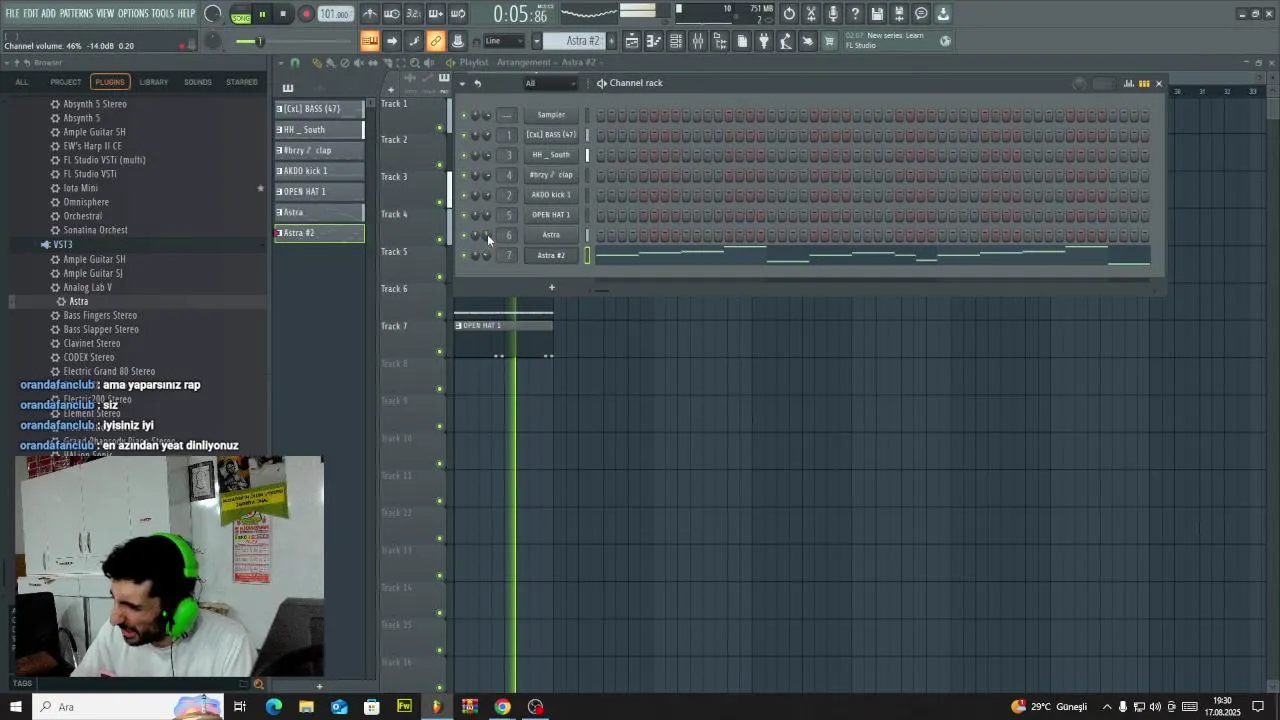1280x720 pixels.
Task: Toggle Track 5 mute dot in playlist
Action: pos(440,277)
